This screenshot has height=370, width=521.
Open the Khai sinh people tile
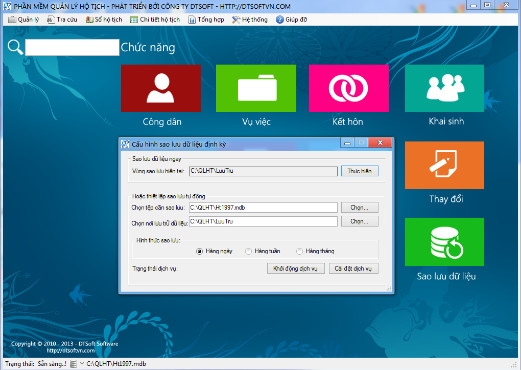click(x=444, y=88)
